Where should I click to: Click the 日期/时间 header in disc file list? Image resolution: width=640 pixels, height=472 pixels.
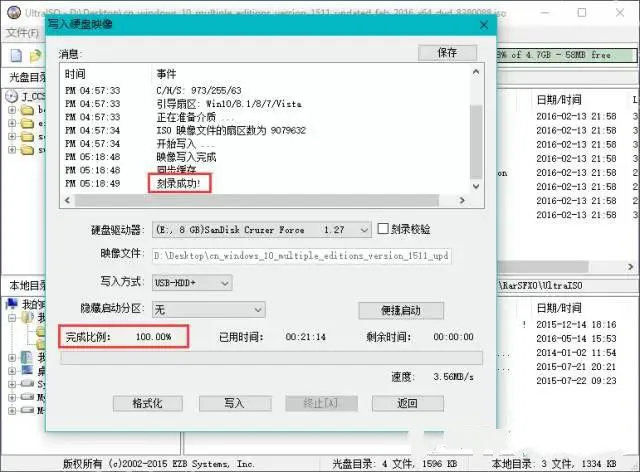[559, 100]
